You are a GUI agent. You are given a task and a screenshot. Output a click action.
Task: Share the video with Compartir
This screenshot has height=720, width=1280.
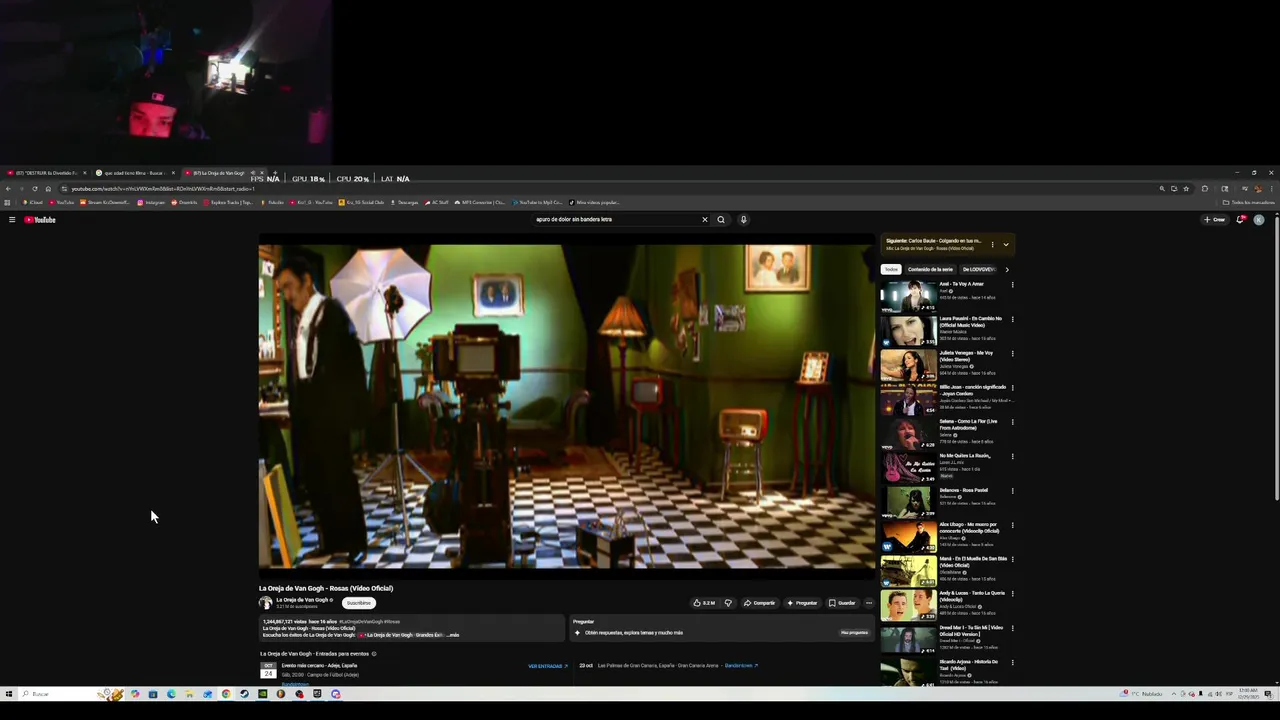point(760,603)
